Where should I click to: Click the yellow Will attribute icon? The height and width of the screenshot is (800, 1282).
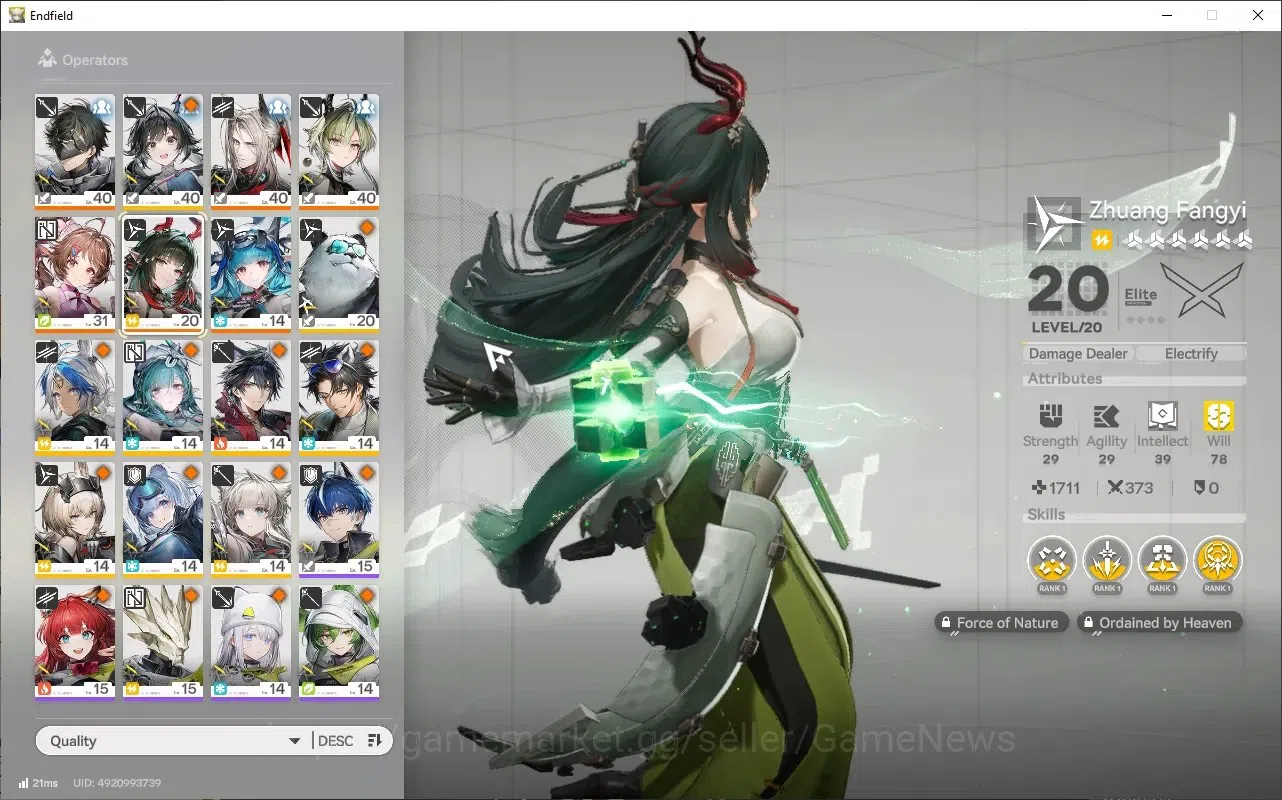pyautogui.click(x=1219, y=415)
